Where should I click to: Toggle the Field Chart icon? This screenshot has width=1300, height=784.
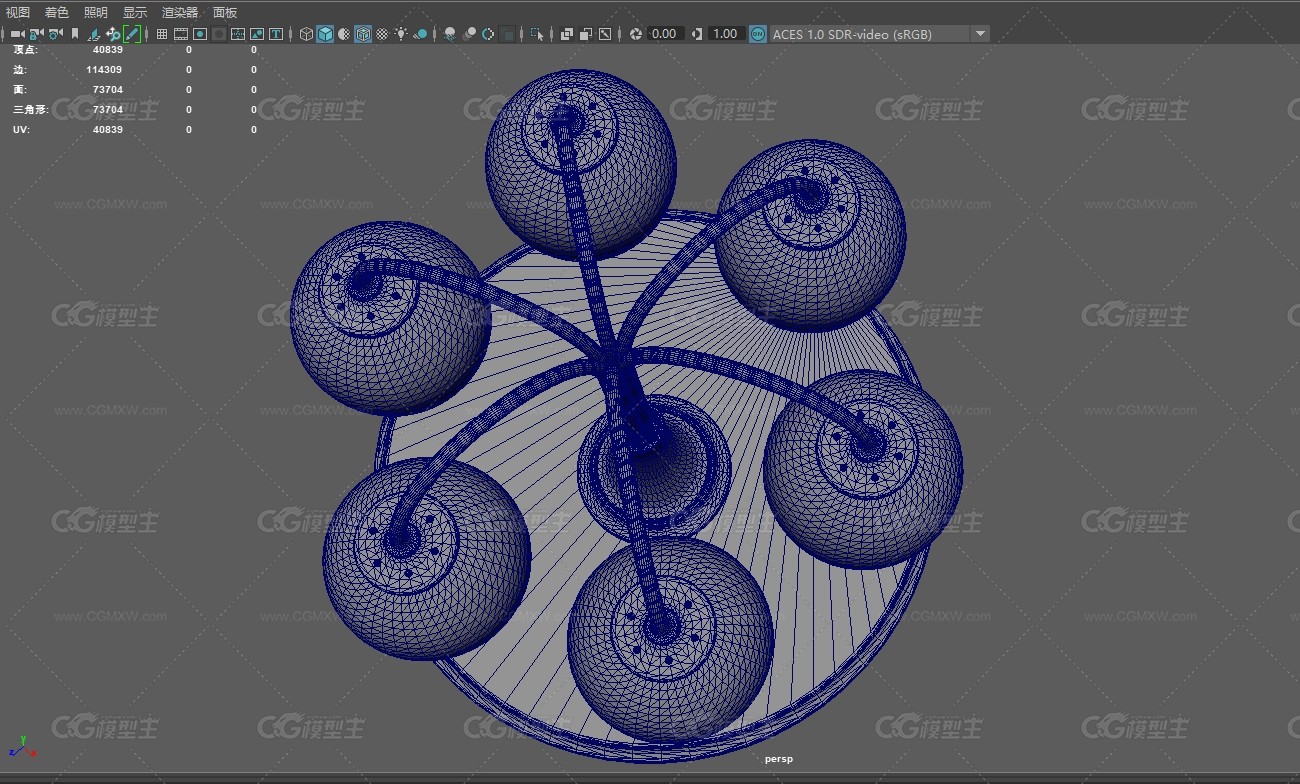click(x=238, y=34)
